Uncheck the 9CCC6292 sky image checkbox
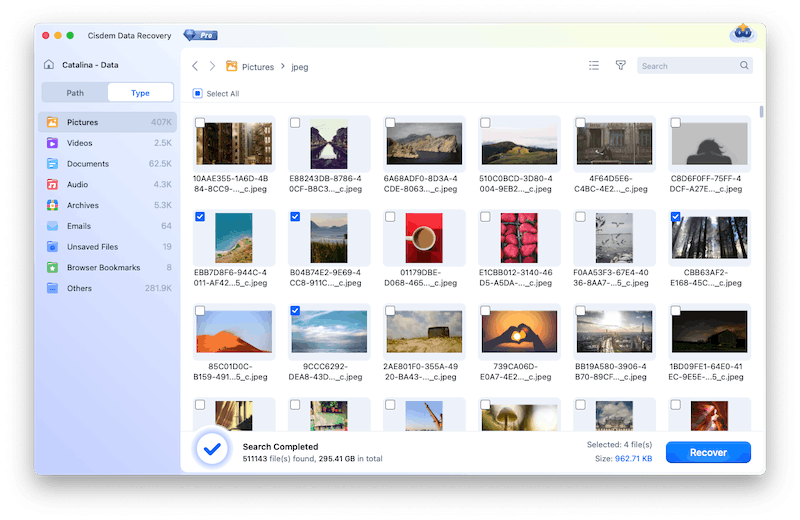This screenshot has width=800, height=520. [295, 311]
